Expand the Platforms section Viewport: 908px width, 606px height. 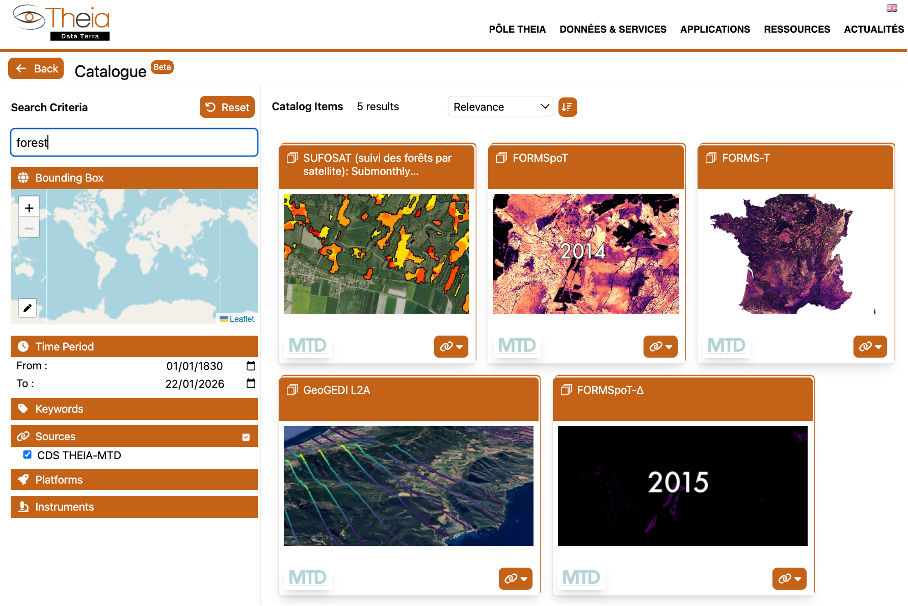pos(21,480)
